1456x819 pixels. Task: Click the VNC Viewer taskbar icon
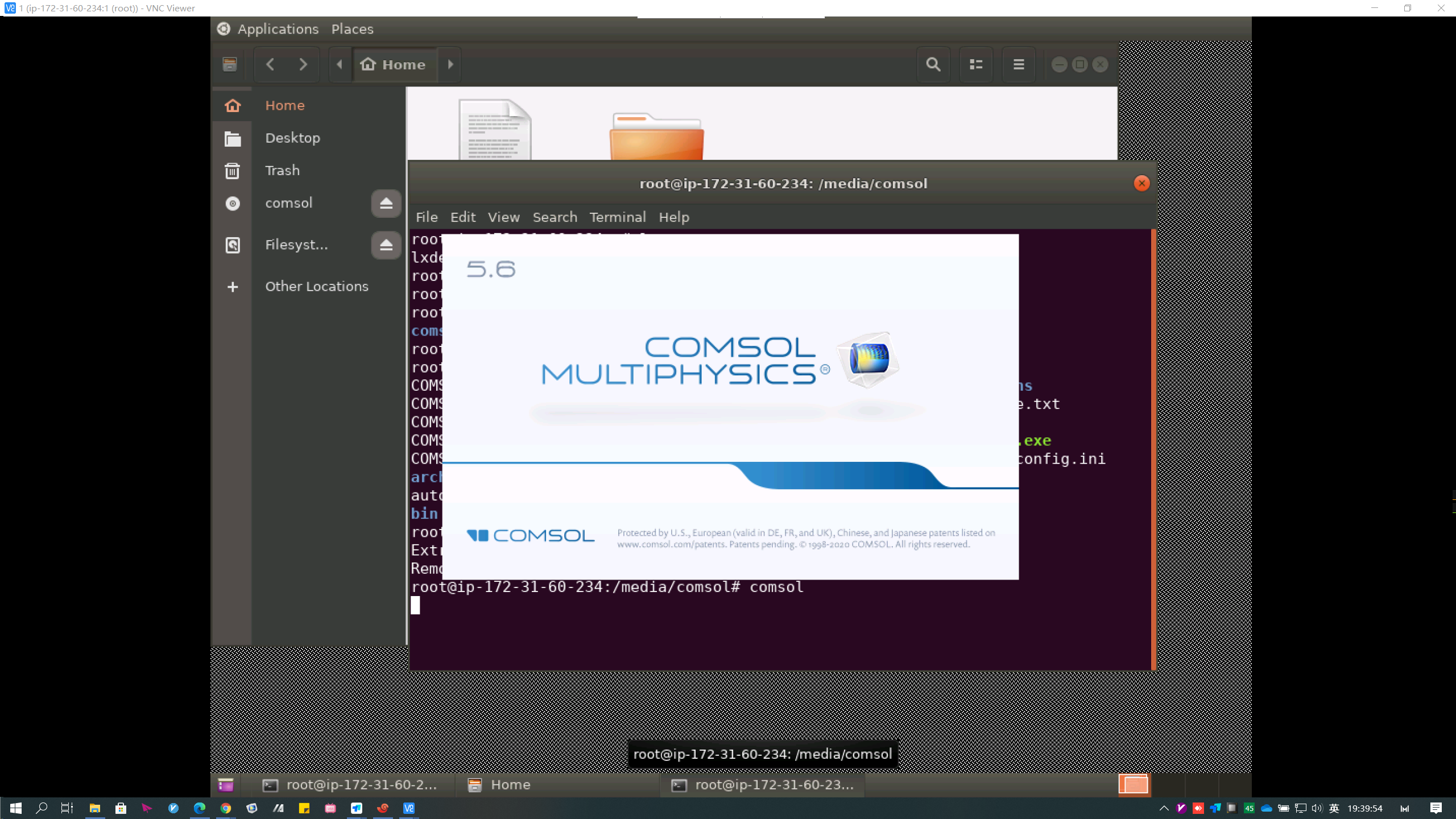click(409, 808)
